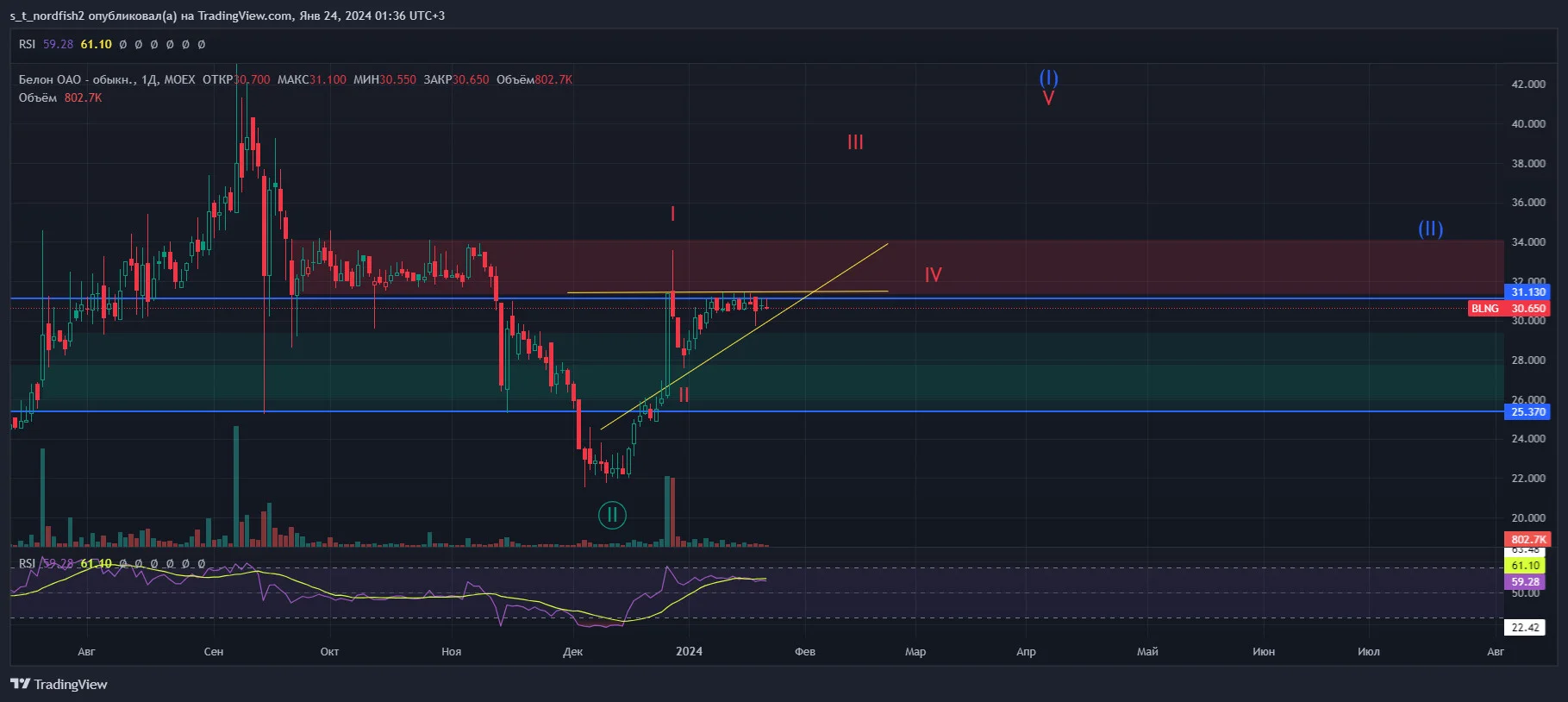This screenshot has height=702, width=1568.
Task: Click the 30.650 red last-price label
Action: click(1527, 308)
